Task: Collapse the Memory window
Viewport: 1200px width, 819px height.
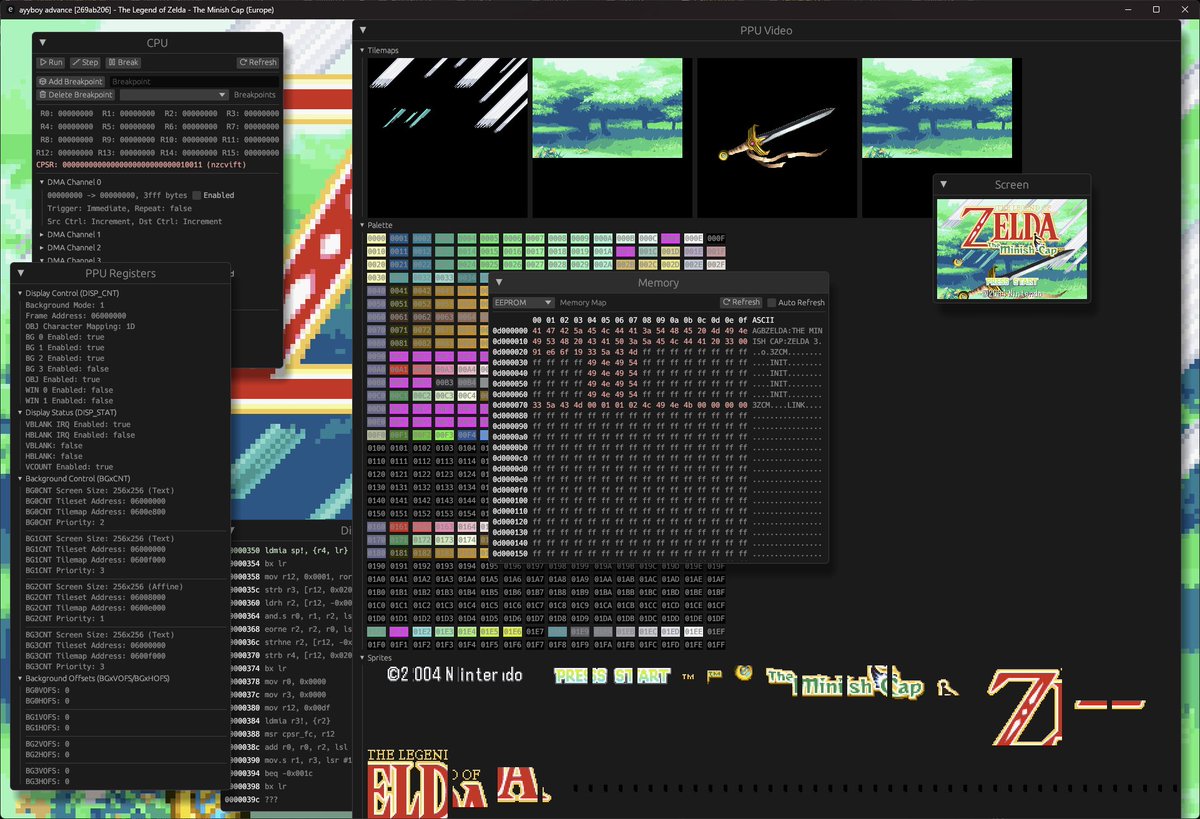Action: click(x=499, y=283)
